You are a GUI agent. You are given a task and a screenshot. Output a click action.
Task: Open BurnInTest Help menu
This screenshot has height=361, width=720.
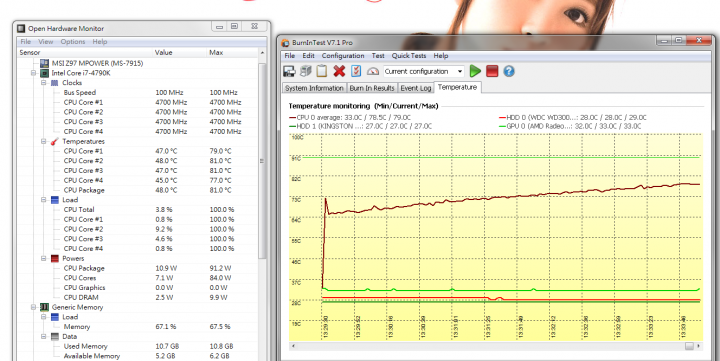coord(441,56)
